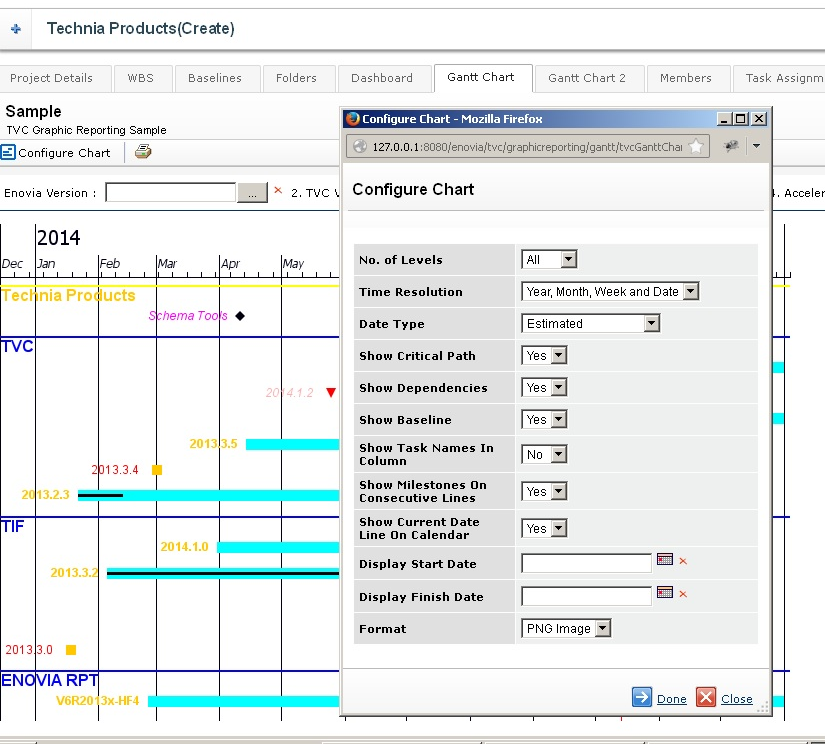Clear Enovia Version with the red X
Image resolution: width=825 pixels, height=744 pixels.
click(278, 191)
